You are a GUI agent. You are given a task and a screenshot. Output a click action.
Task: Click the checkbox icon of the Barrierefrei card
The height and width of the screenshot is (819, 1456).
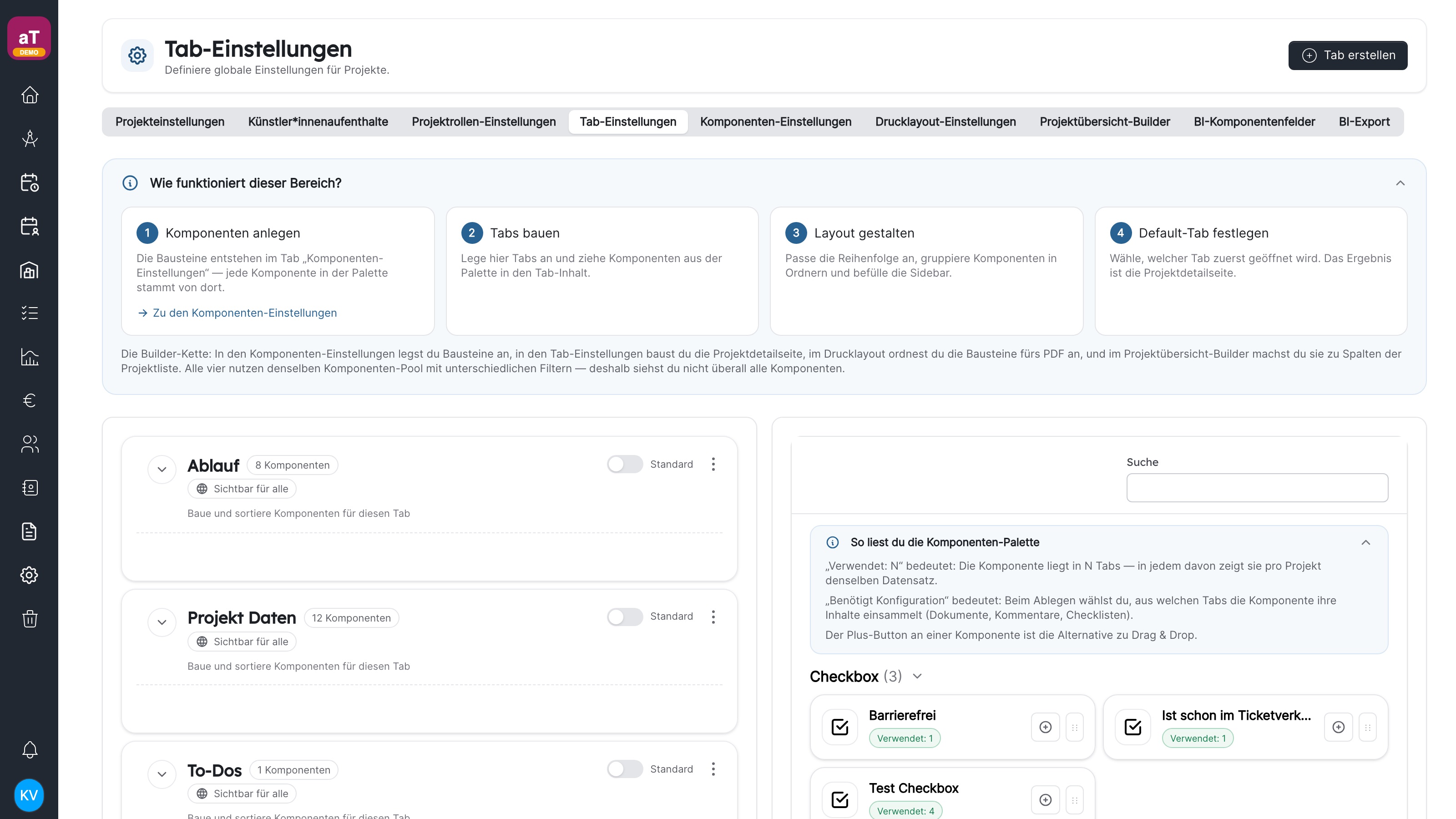coord(840,727)
